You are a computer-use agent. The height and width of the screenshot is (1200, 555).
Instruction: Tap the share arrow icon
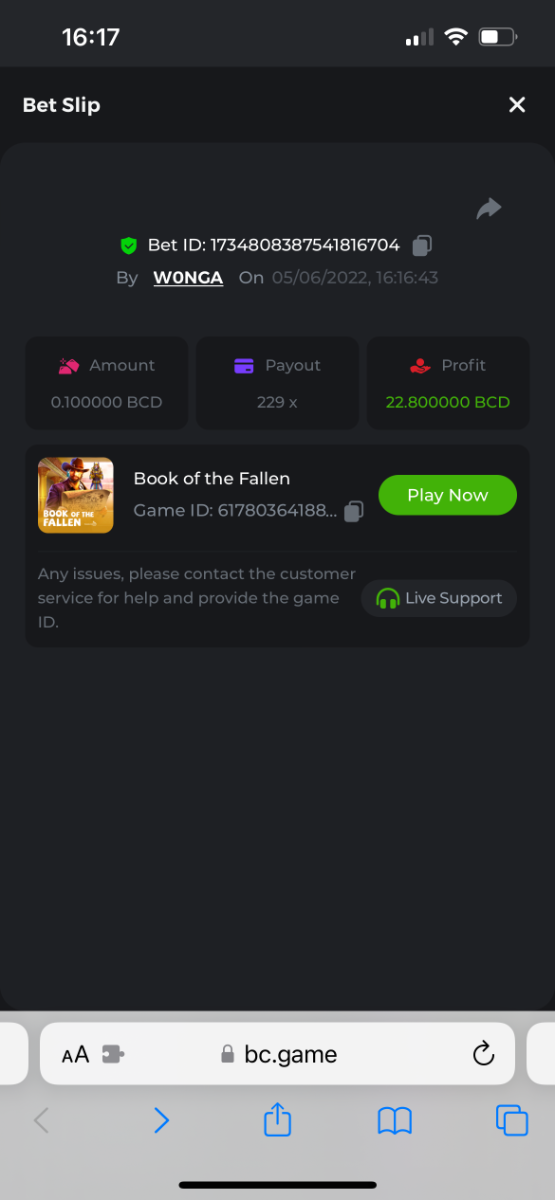coord(489,208)
